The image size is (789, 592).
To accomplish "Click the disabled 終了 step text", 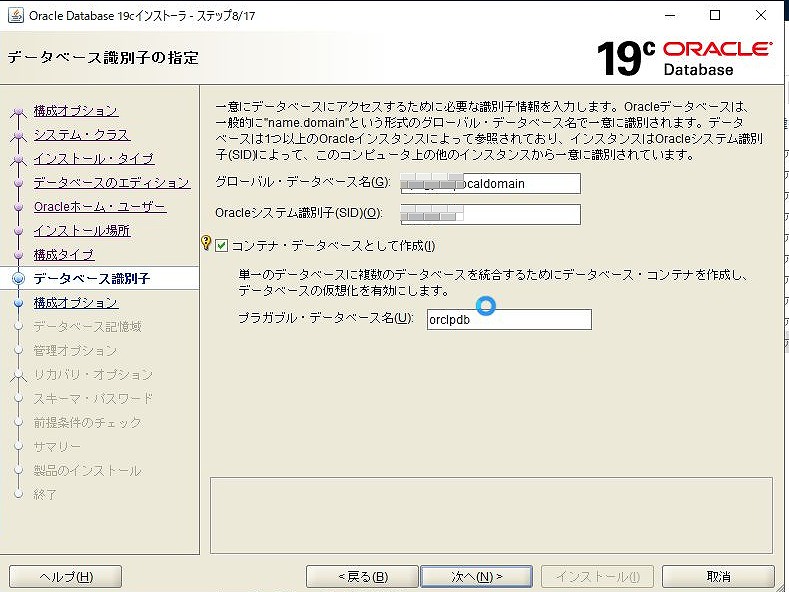I will 45,494.
